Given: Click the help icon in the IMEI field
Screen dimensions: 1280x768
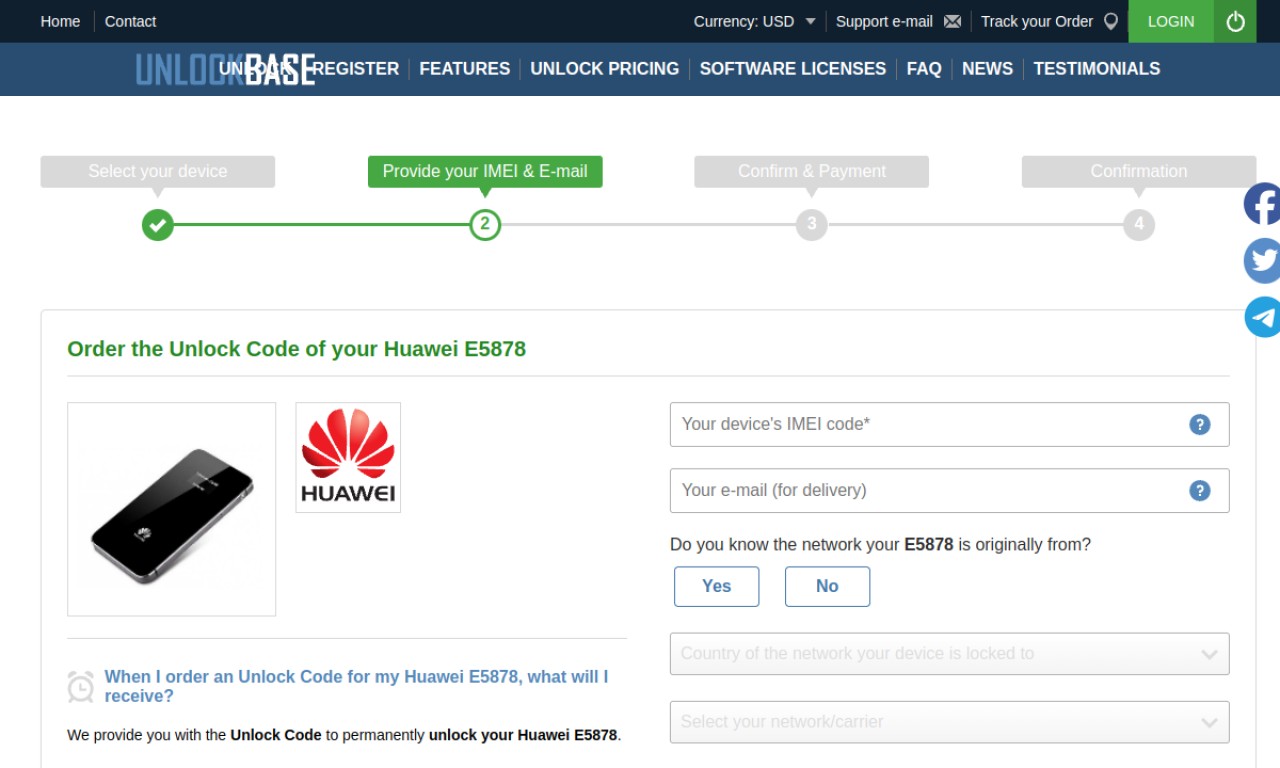Looking at the screenshot, I should point(1200,424).
